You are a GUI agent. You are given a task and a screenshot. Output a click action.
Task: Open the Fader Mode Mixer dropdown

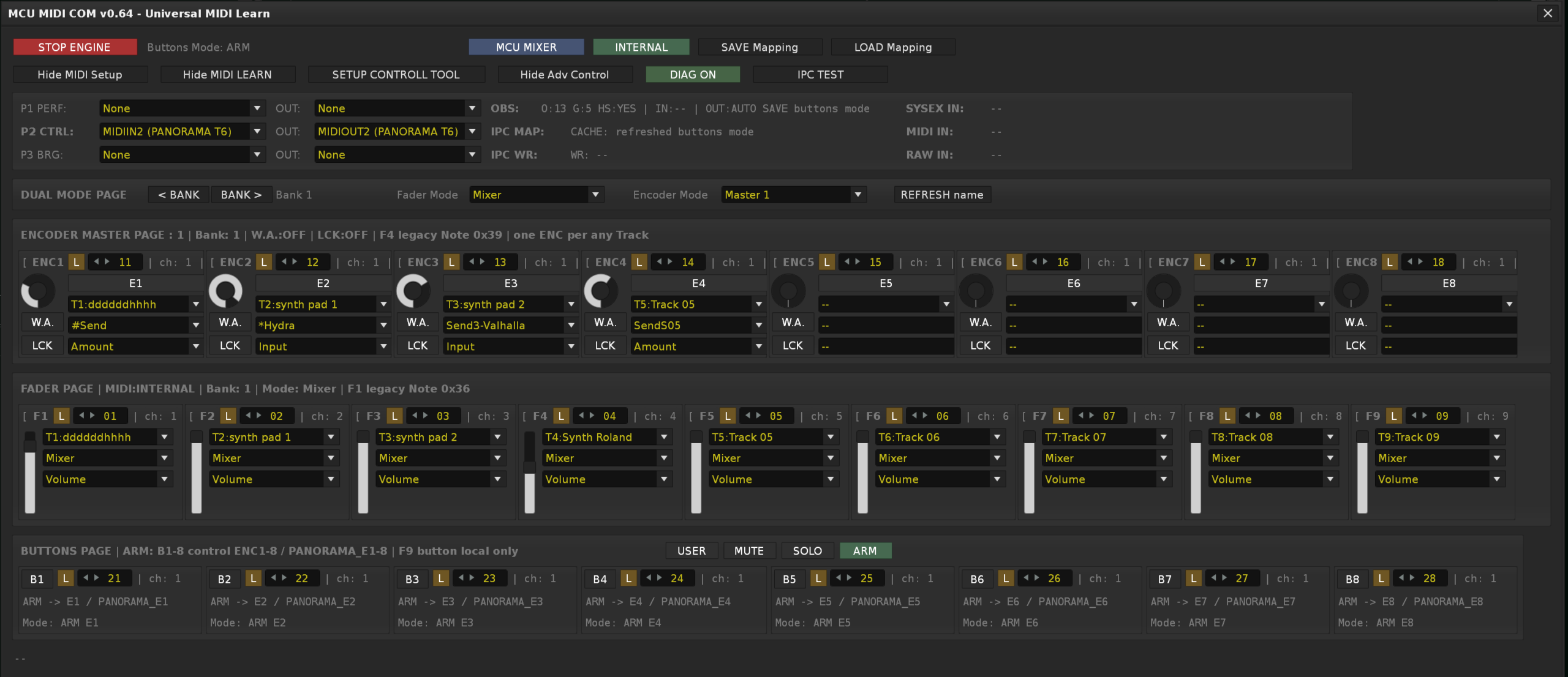click(537, 195)
